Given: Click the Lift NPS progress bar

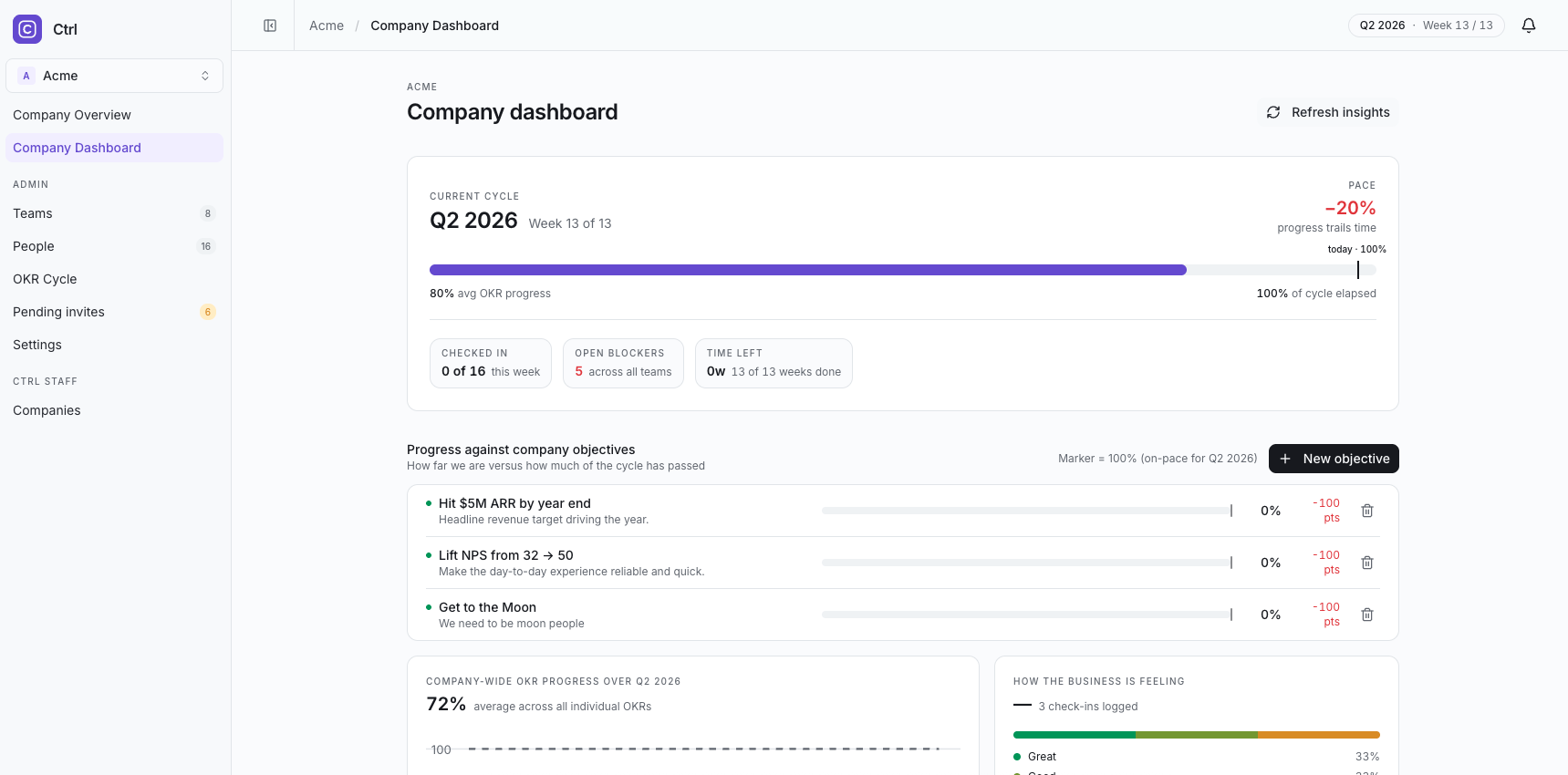Looking at the screenshot, I should tap(1027, 563).
